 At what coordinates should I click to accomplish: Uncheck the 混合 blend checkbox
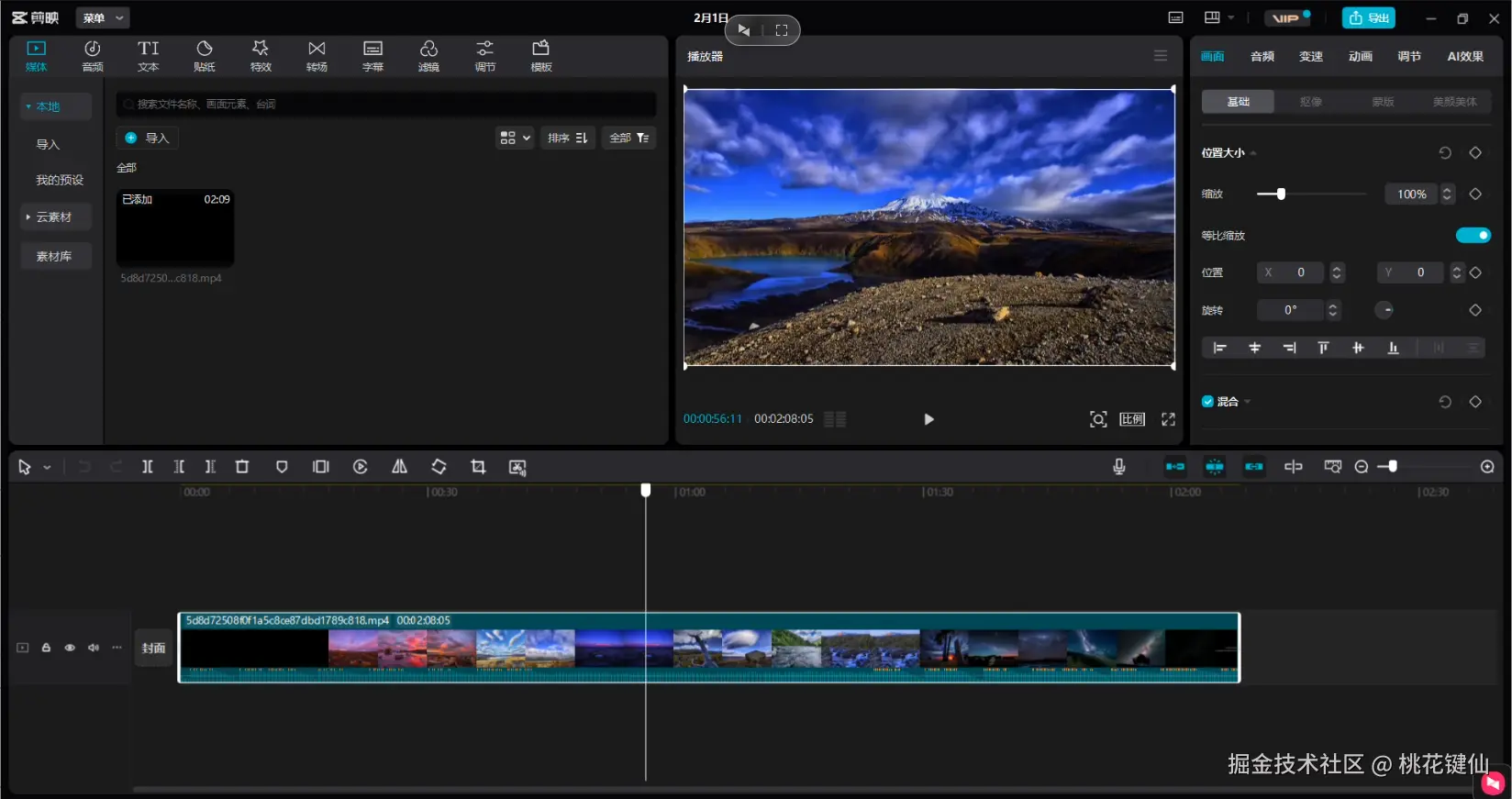pyautogui.click(x=1207, y=402)
